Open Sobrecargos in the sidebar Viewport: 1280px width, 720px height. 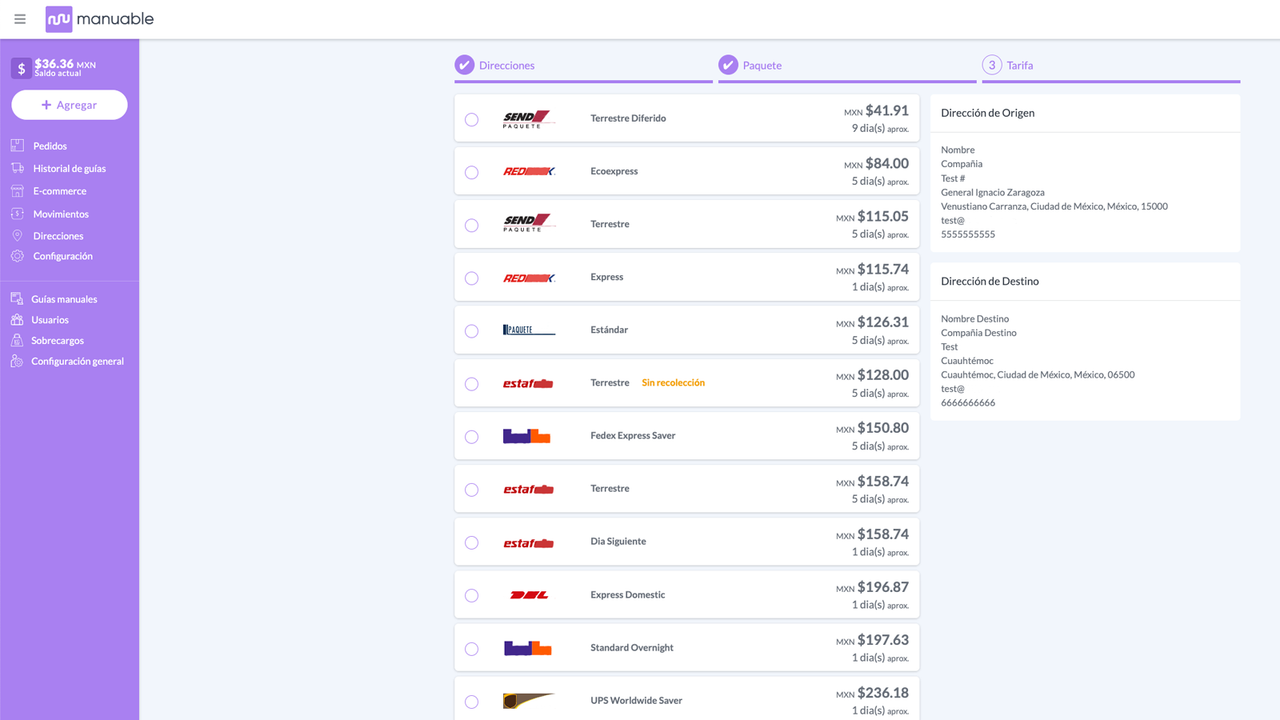pos(57,341)
